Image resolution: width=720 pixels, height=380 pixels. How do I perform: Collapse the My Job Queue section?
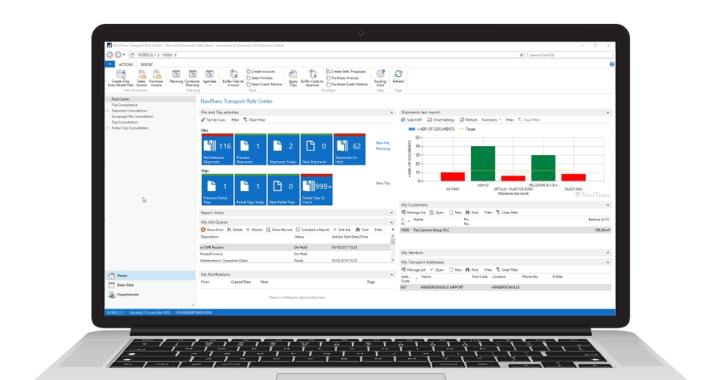click(392, 222)
